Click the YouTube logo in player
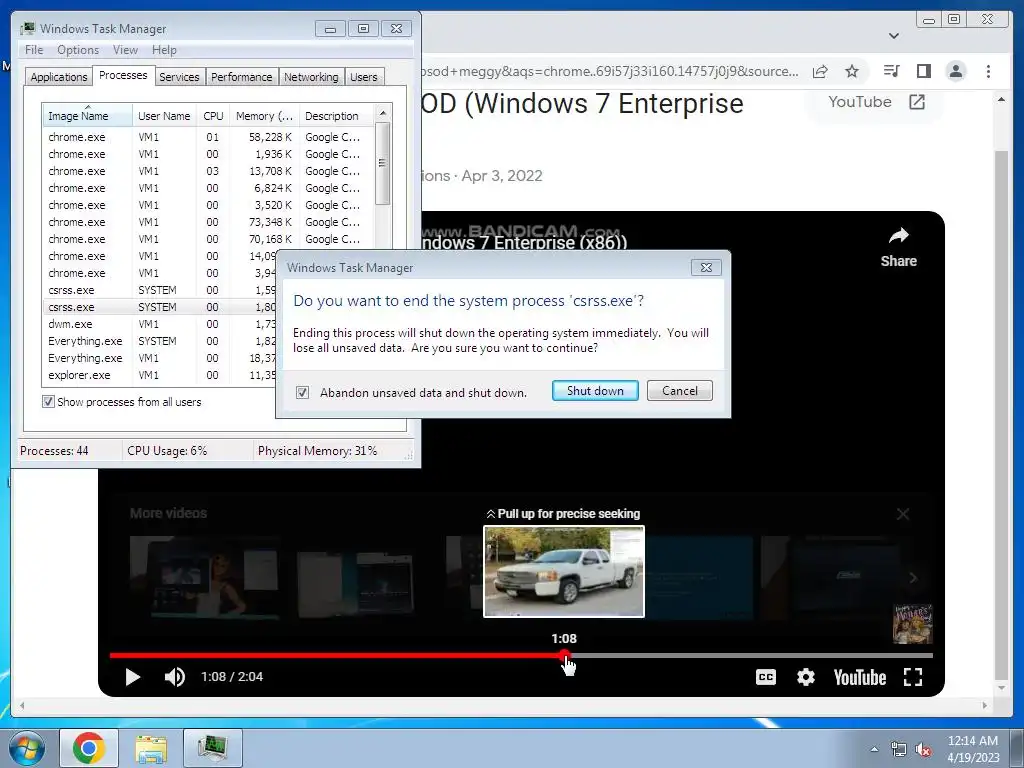The width and height of the screenshot is (1024, 768). click(859, 677)
